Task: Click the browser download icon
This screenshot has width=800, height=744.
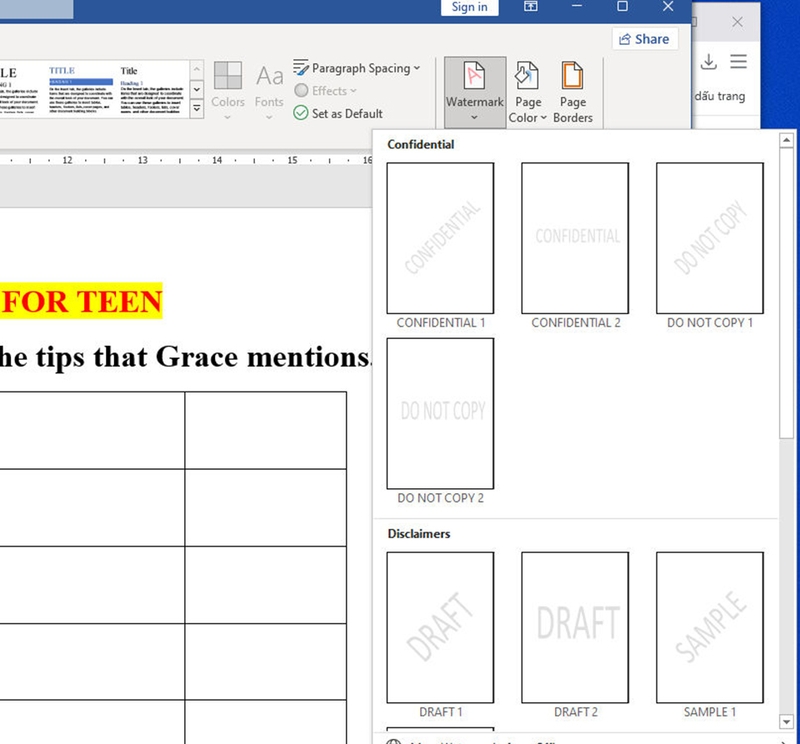Action: [x=708, y=62]
